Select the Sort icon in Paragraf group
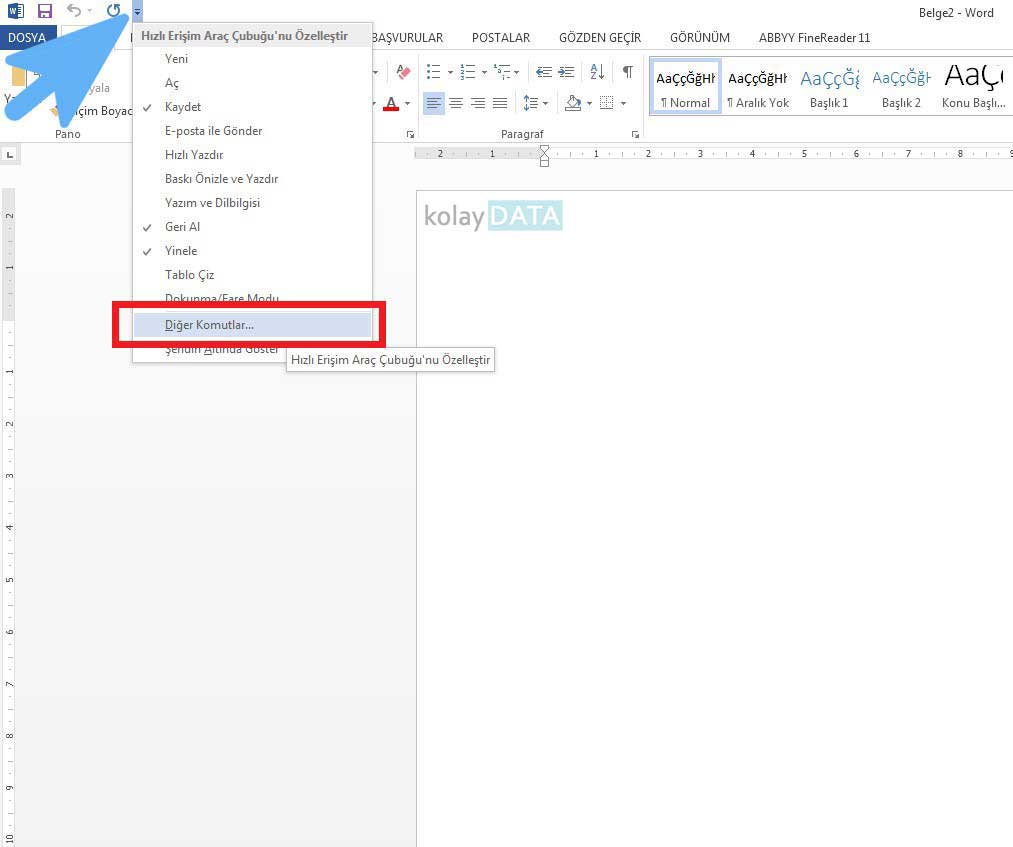 pyautogui.click(x=599, y=72)
